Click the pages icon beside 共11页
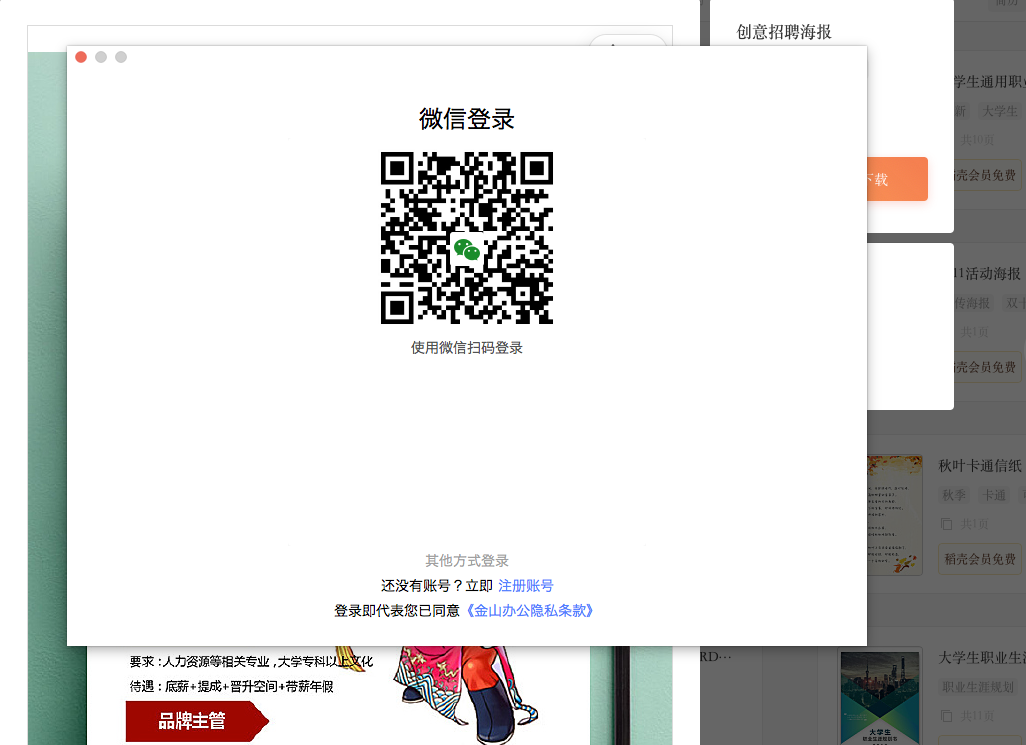This screenshot has height=745, width=1026. [946, 716]
